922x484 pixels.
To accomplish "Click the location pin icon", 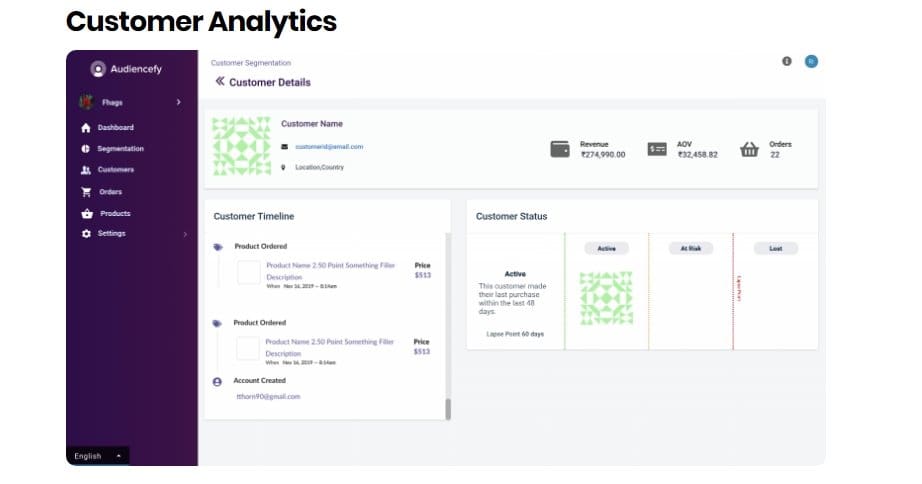I will pos(285,167).
